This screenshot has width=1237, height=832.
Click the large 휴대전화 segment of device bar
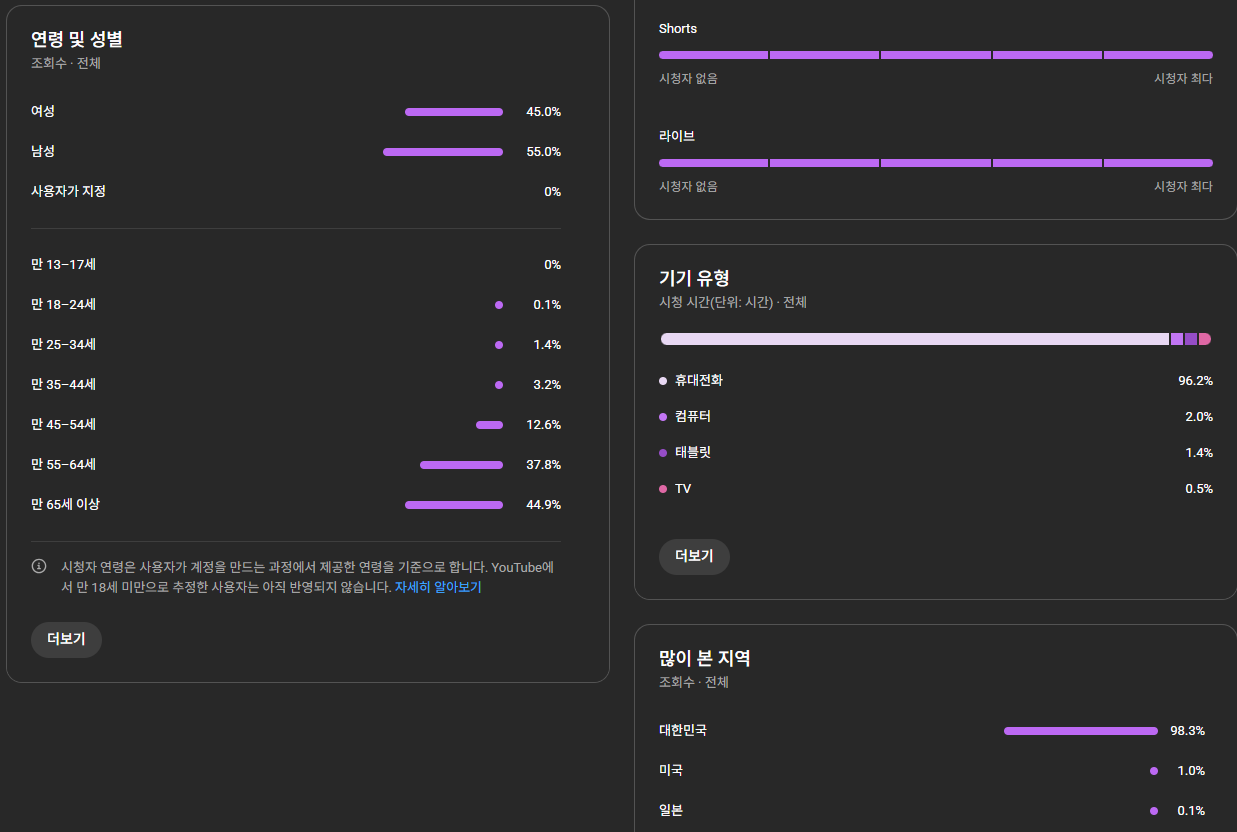[x=914, y=339]
